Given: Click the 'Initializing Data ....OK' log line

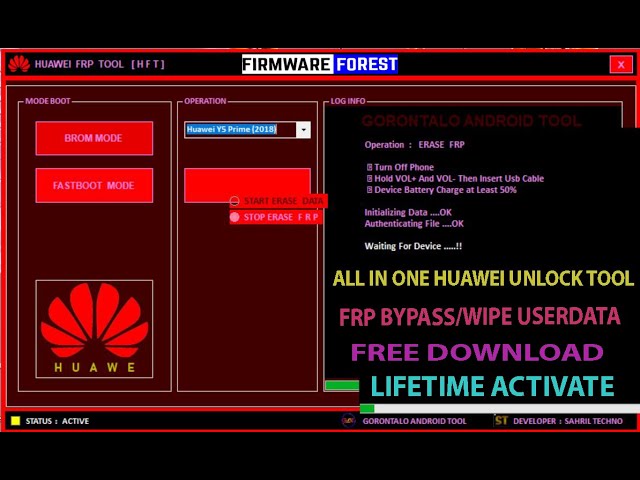Looking at the screenshot, I should coord(408,212).
